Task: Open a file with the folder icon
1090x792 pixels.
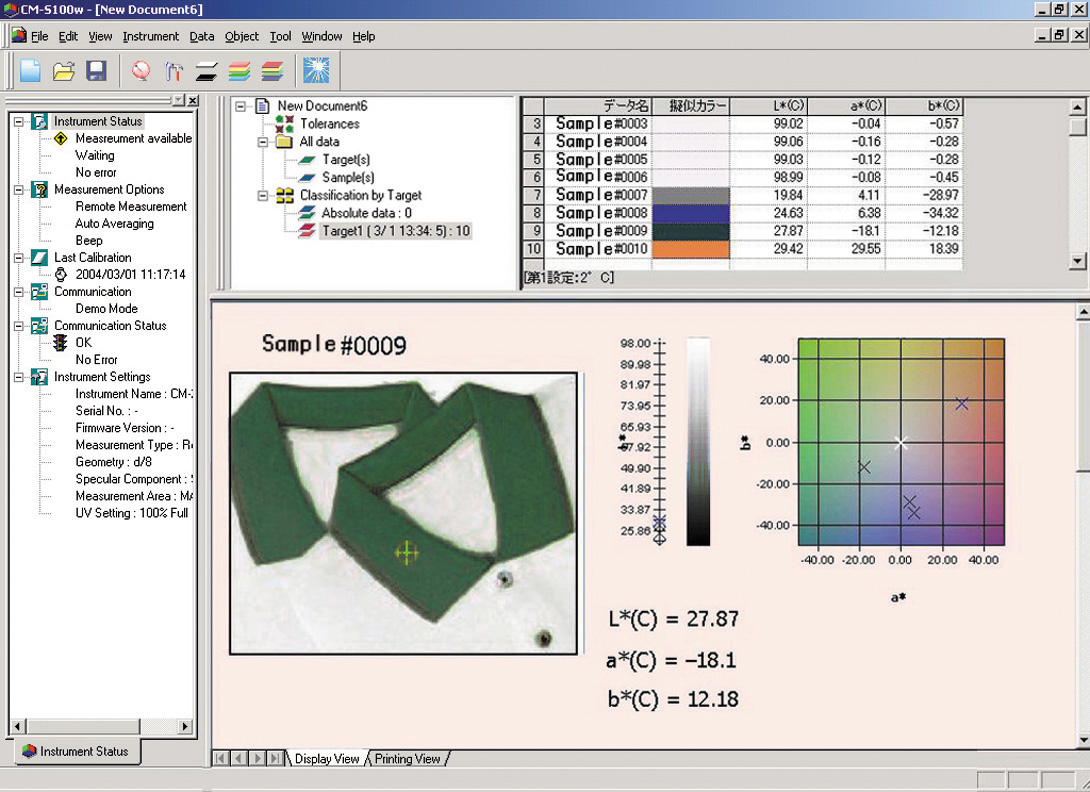Action: [63, 71]
